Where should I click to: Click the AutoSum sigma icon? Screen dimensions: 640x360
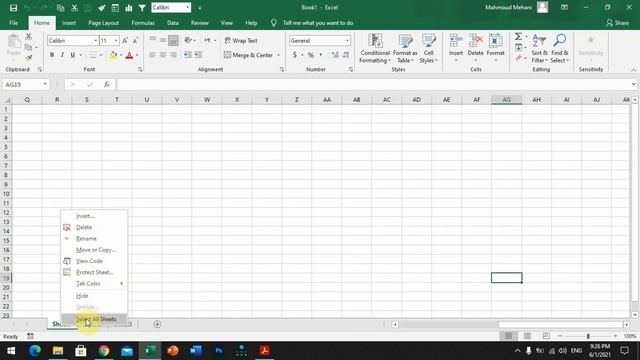point(518,37)
